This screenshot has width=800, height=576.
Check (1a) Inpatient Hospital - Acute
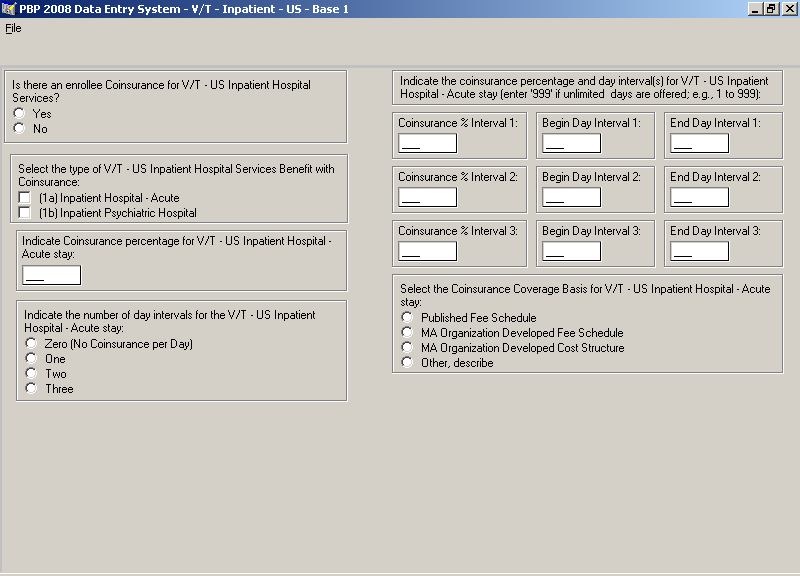coord(24,197)
